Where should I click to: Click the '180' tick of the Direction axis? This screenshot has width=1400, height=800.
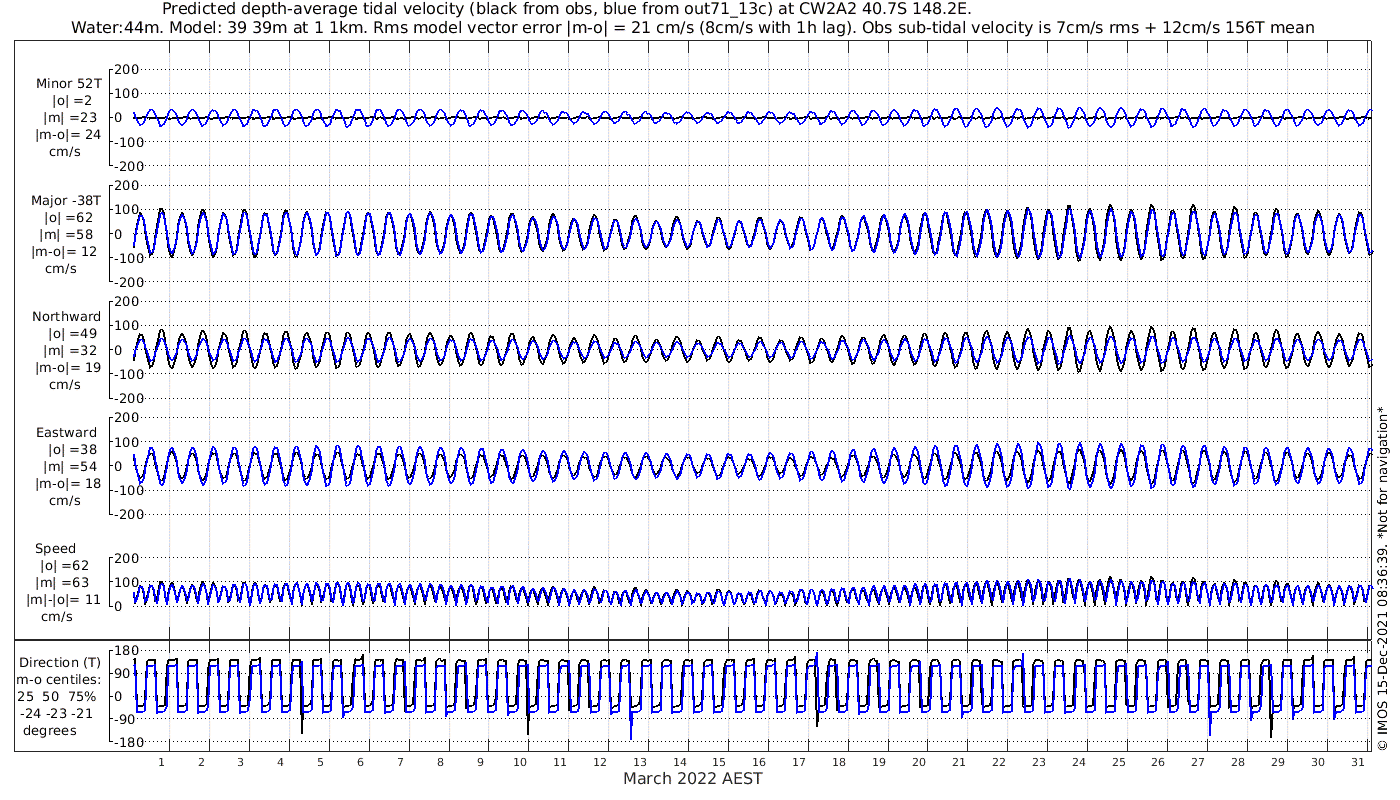128,651
